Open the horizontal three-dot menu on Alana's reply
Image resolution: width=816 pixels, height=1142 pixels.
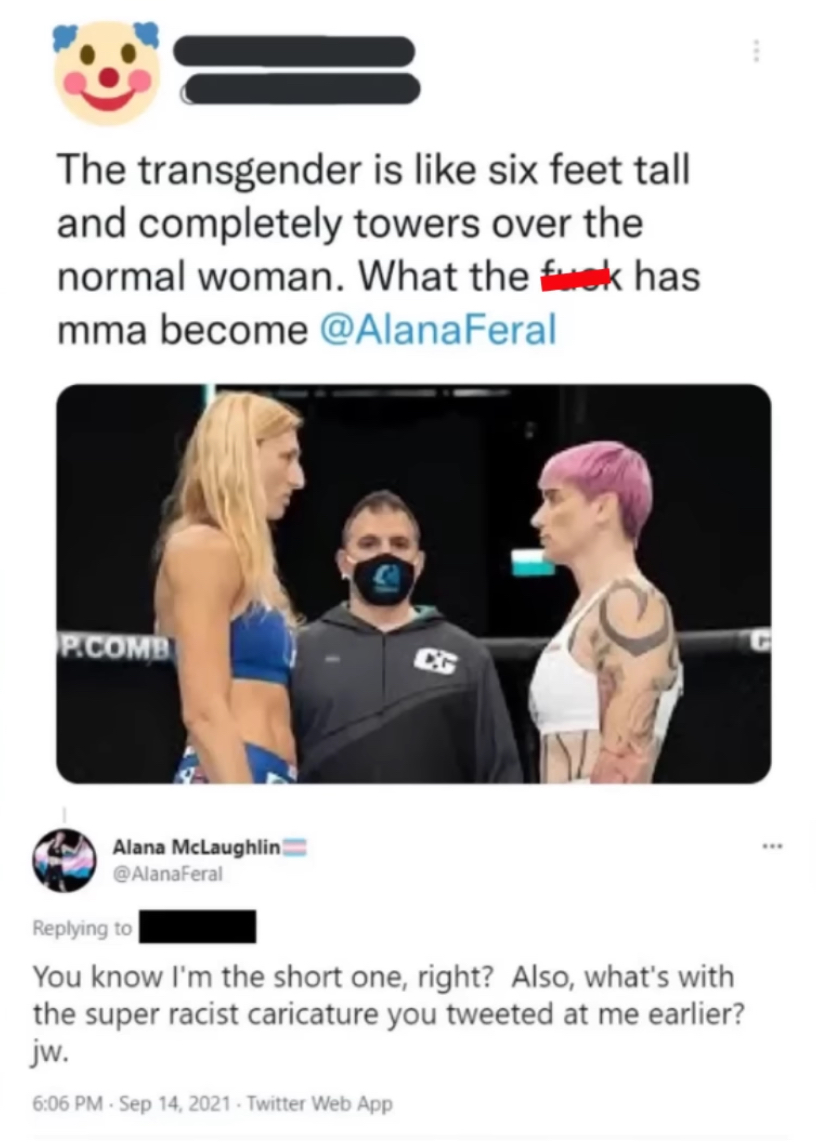pyautogui.click(x=773, y=846)
